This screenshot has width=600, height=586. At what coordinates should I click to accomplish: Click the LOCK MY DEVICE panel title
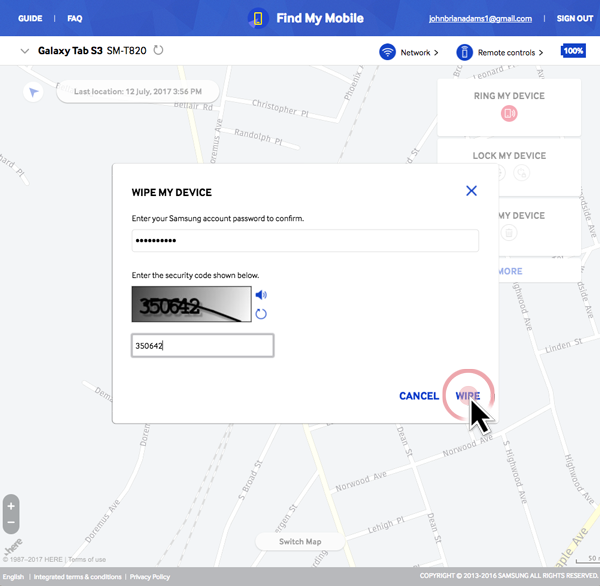click(509, 156)
